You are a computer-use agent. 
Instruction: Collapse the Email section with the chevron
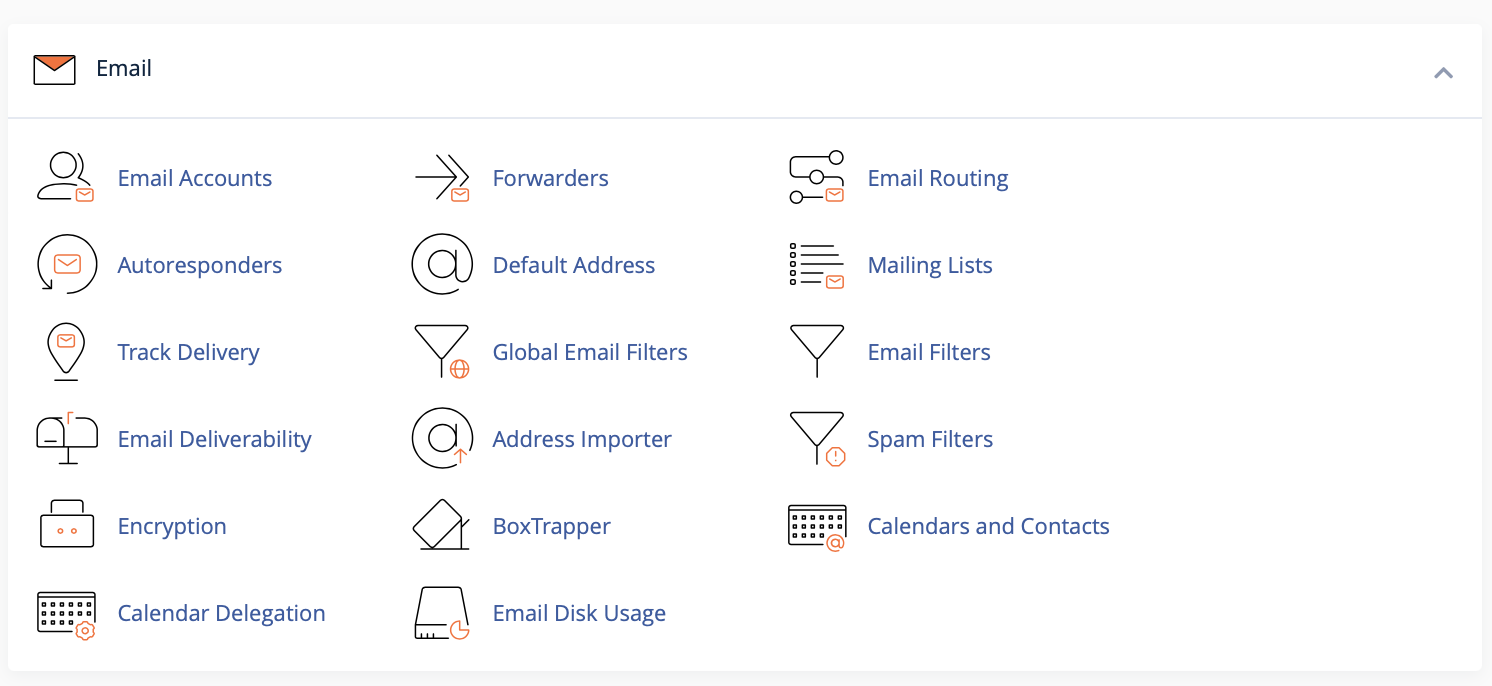tap(1443, 73)
